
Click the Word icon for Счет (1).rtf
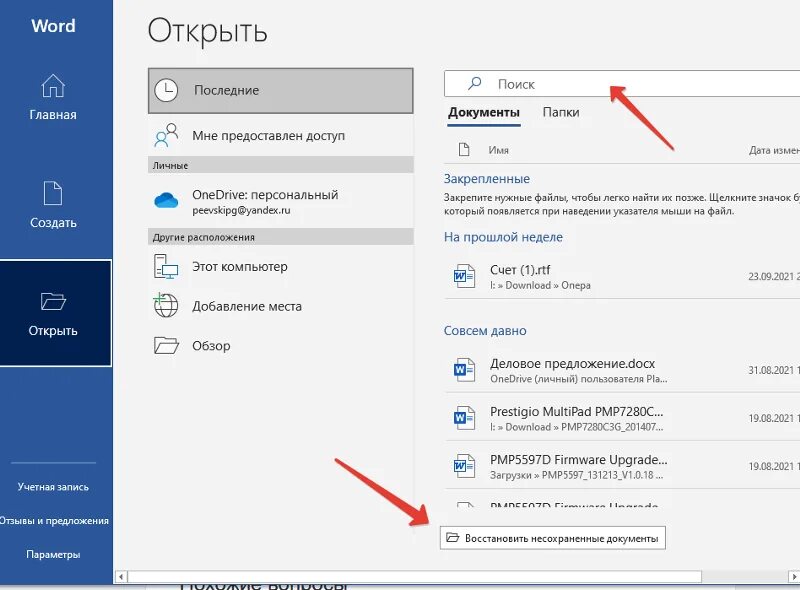pos(464,276)
